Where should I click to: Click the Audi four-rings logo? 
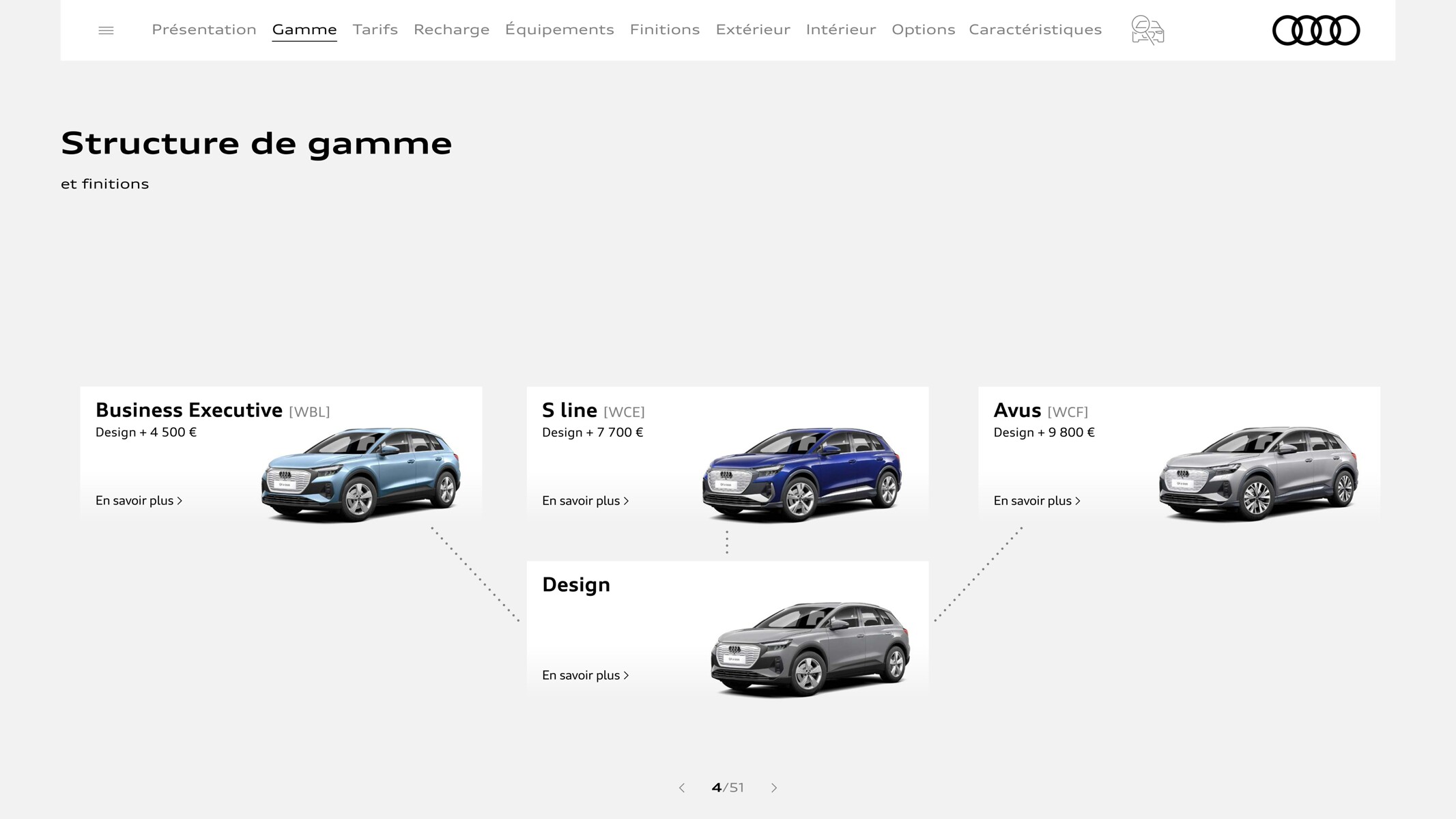tap(1316, 30)
